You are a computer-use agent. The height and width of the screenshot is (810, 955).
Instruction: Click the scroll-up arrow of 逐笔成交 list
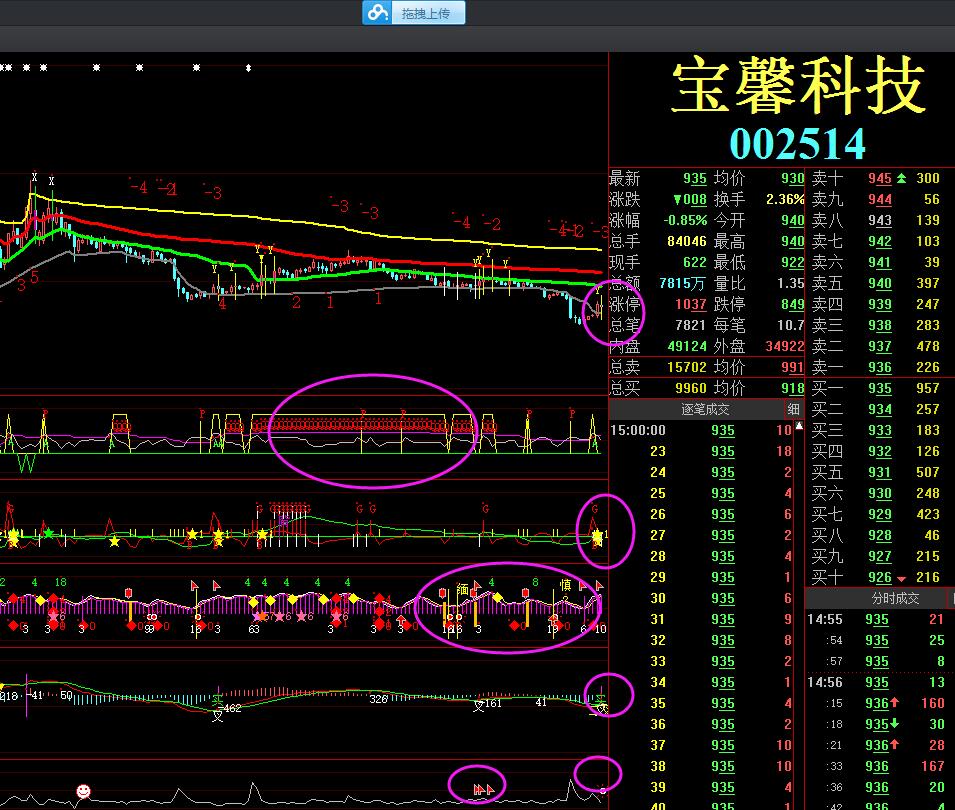(x=798, y=426)
